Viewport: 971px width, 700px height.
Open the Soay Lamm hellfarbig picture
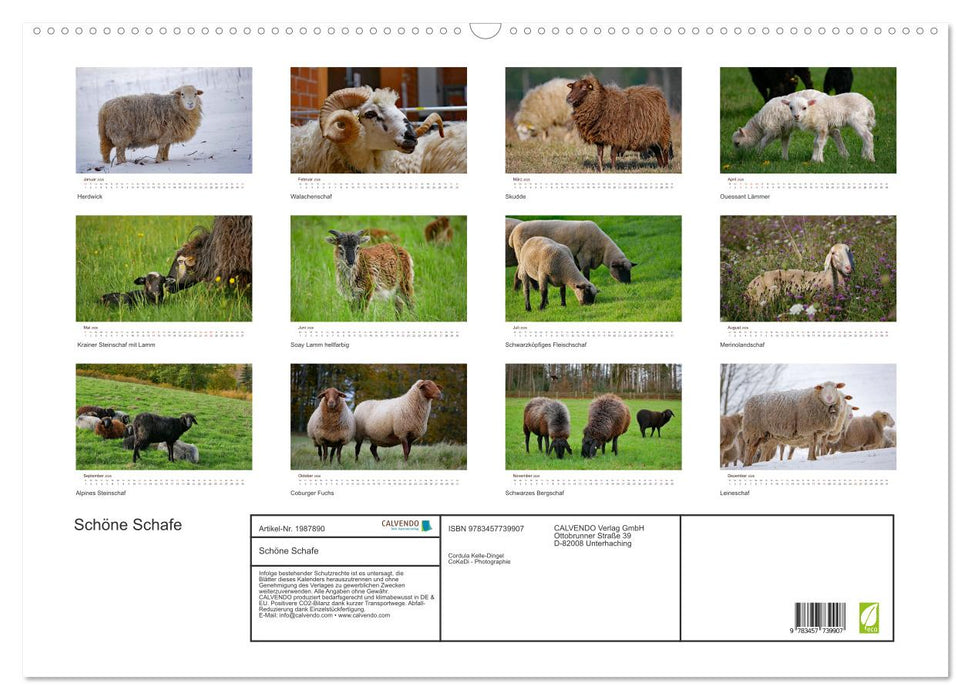click(x=378, y=267)
